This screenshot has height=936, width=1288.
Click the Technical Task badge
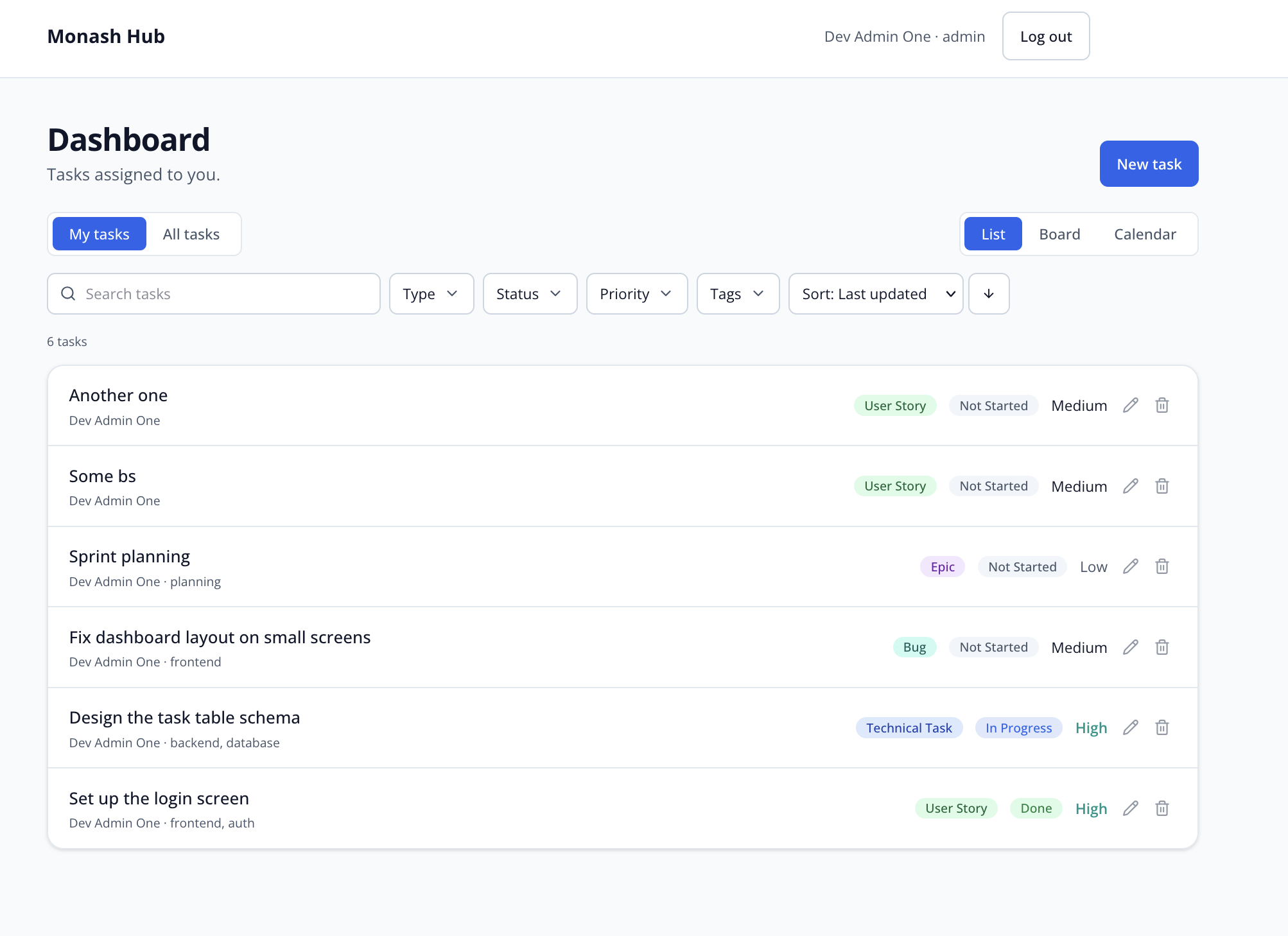pyautogui.click(x=909, y=728)
